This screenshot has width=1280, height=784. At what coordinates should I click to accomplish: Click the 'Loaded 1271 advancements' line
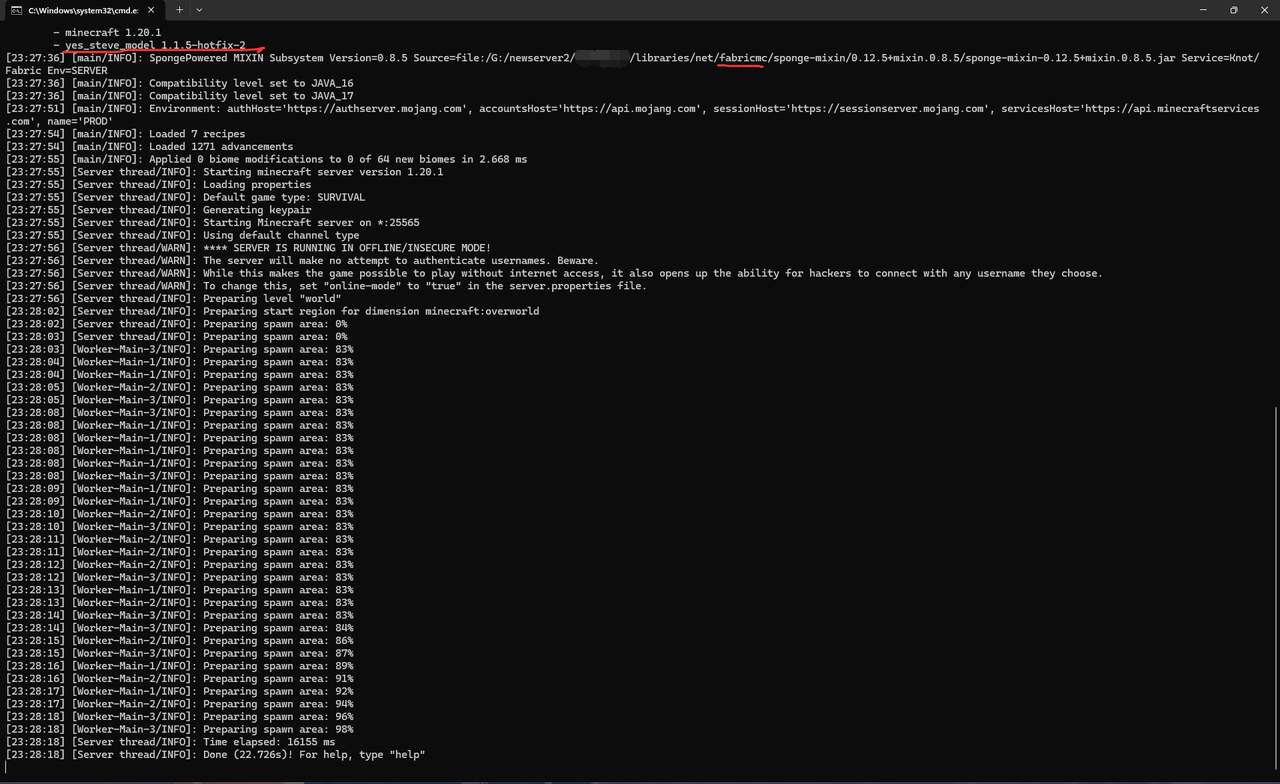[x=149, y=147]
